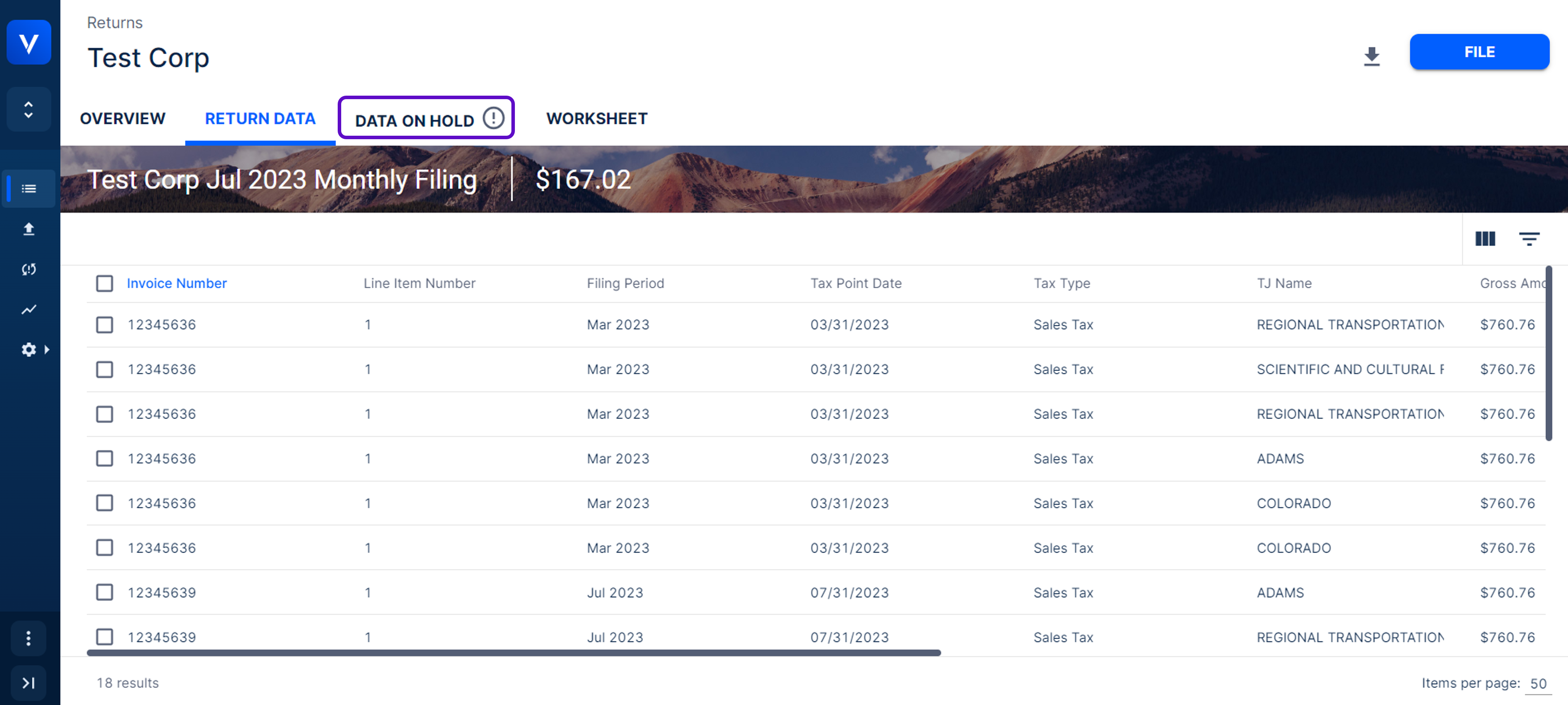This screenshot has width=1568, height=705.
Task: Open the returns list sidebar icon
Action: pyautogui.click(x=29, y=189)
